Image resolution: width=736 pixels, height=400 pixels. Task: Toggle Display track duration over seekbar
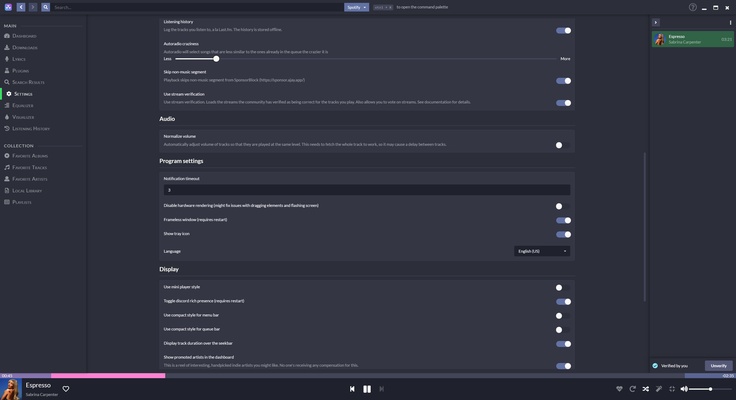(x=563, y=344)
